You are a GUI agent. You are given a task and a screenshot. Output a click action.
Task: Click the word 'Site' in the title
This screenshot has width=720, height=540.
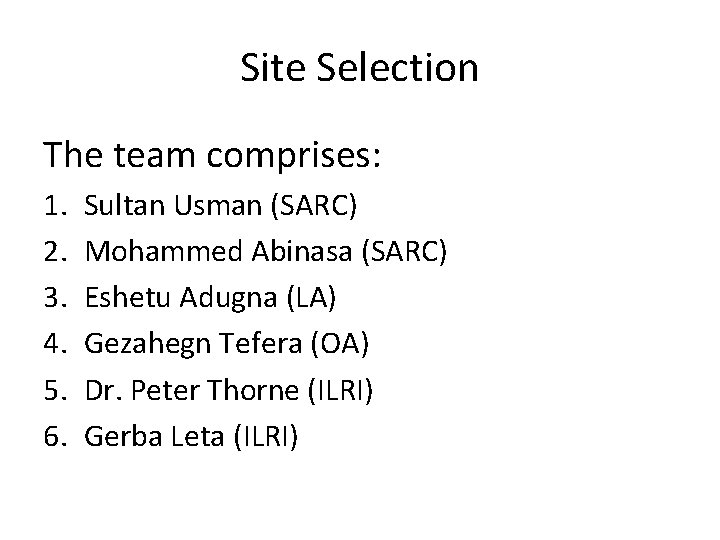[273, 68]
